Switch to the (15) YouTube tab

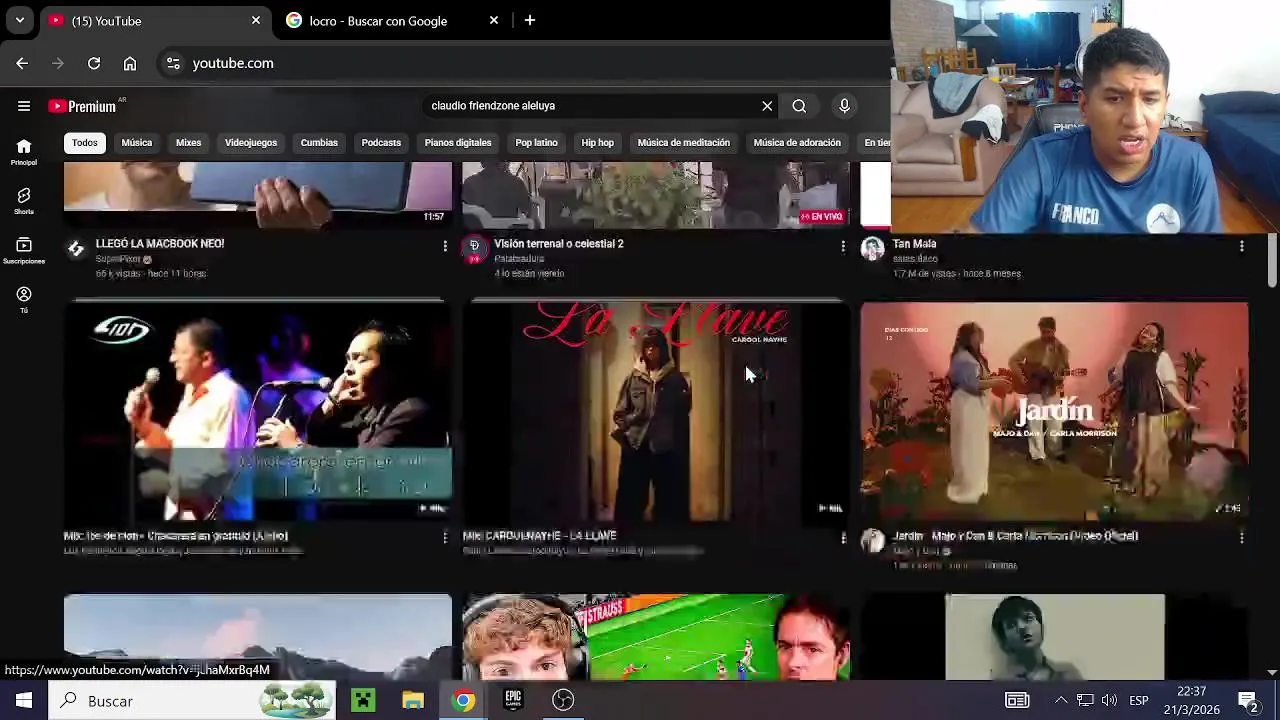[155, 20]
